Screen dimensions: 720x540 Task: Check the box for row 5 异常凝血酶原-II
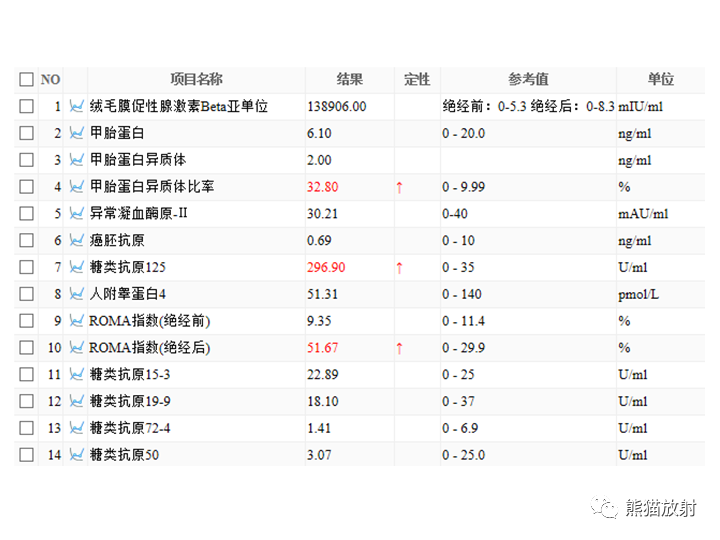click(27, 214)
